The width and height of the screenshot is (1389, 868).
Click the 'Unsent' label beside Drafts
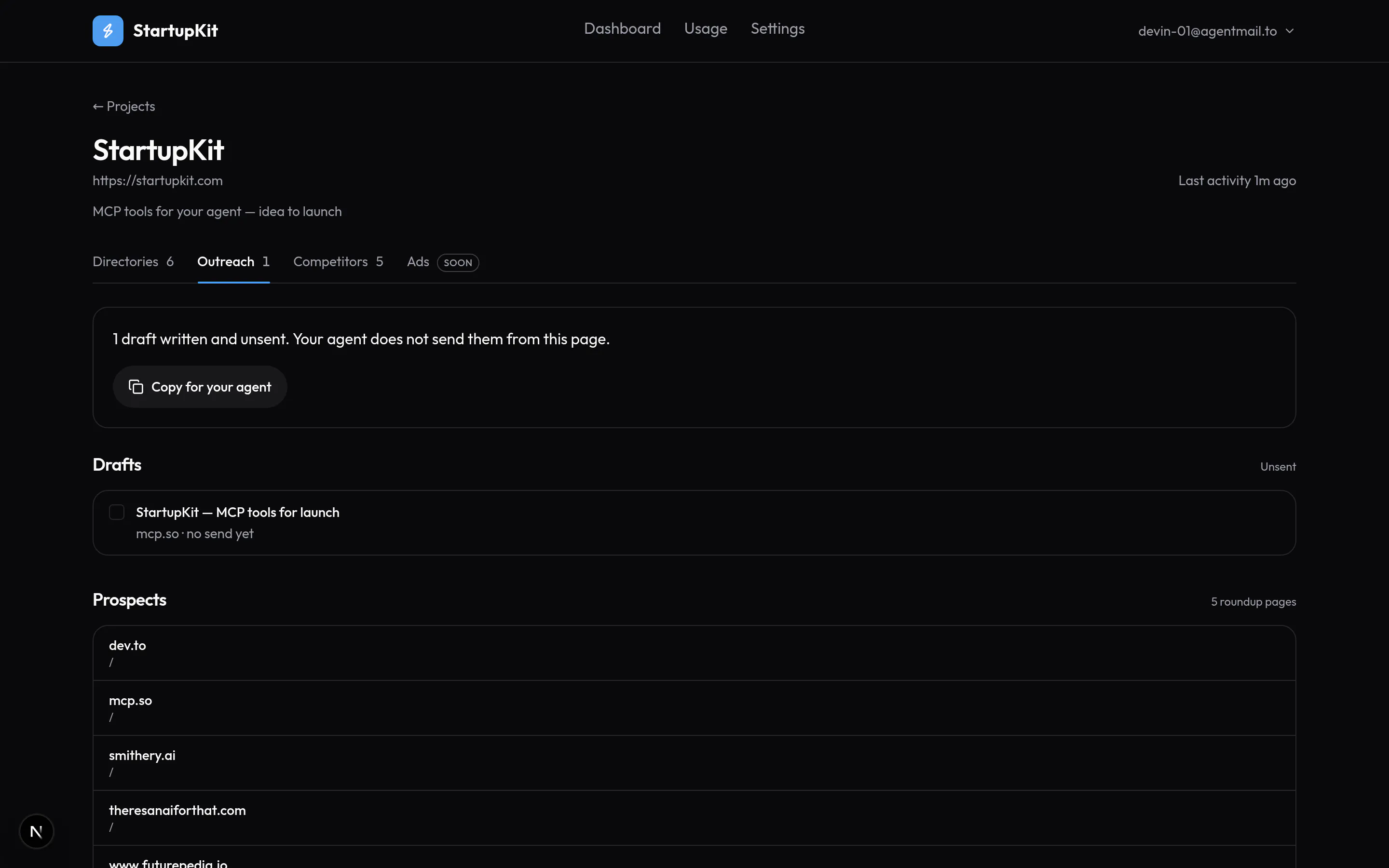tap(1278, 467)
